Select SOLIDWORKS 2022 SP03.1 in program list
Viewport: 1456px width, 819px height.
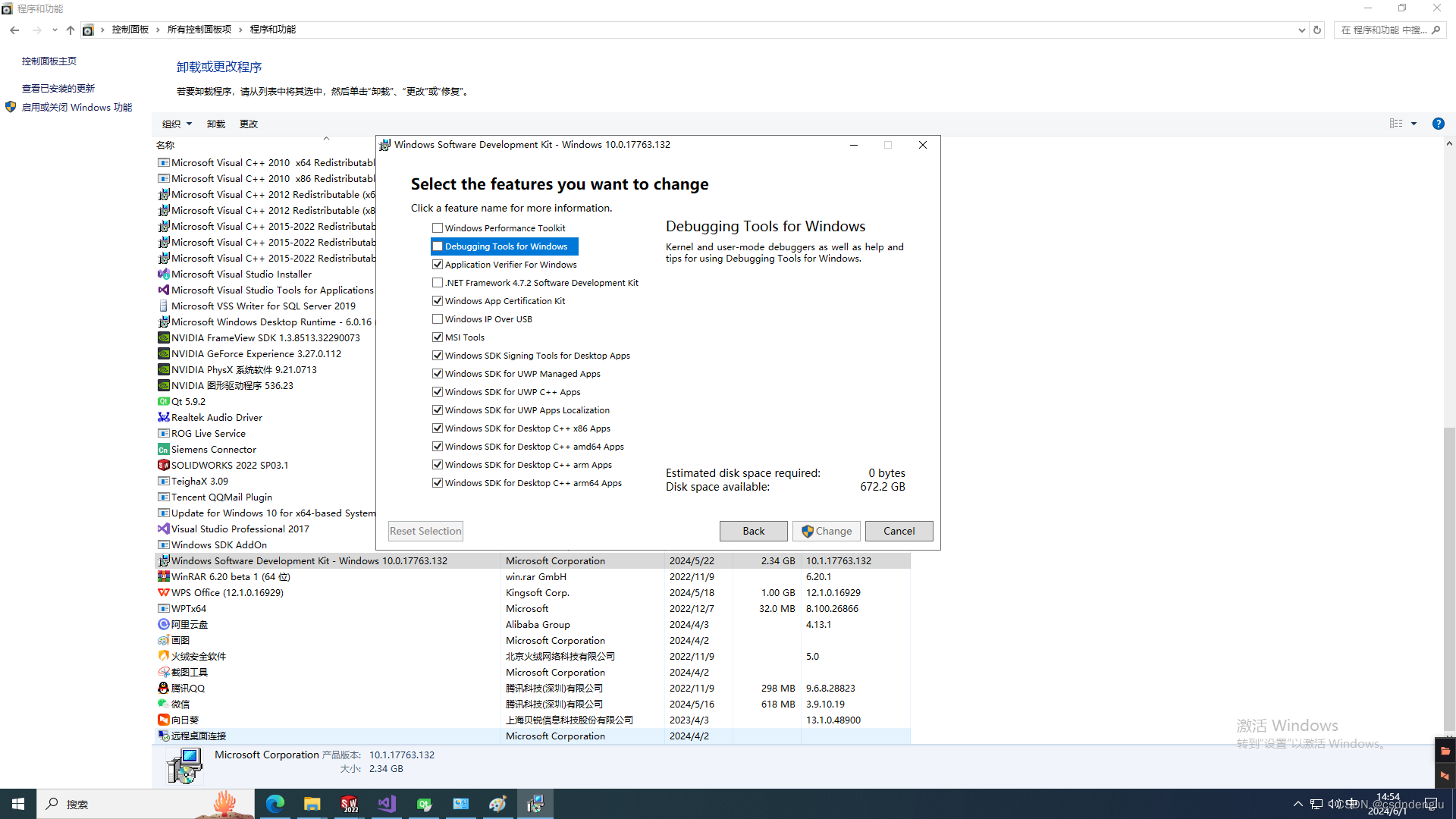(x=230, y=466)
